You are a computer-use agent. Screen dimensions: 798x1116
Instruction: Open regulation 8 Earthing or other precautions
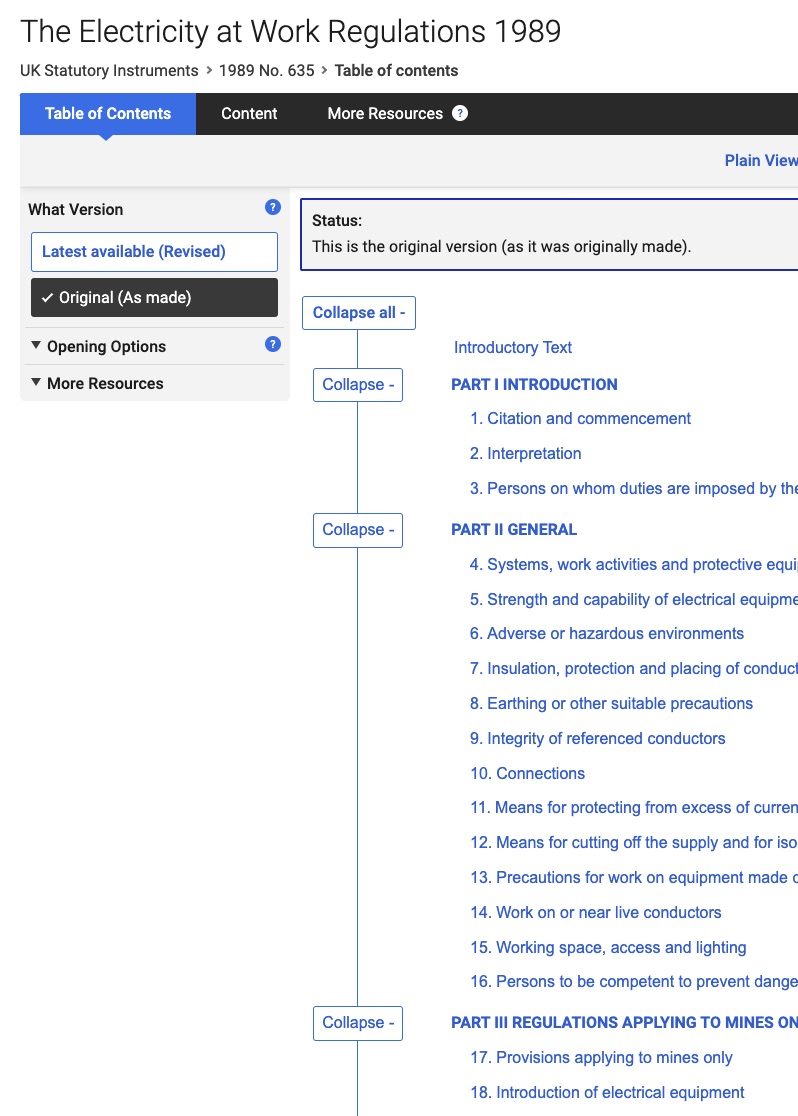pos(611,704)
